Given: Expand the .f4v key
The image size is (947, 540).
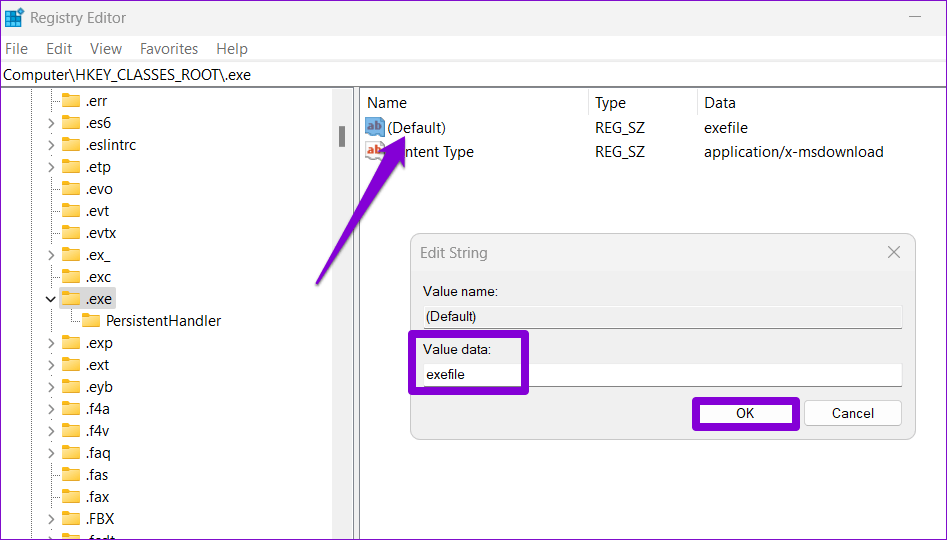Looking at the screenshot, I should point(51,431).
